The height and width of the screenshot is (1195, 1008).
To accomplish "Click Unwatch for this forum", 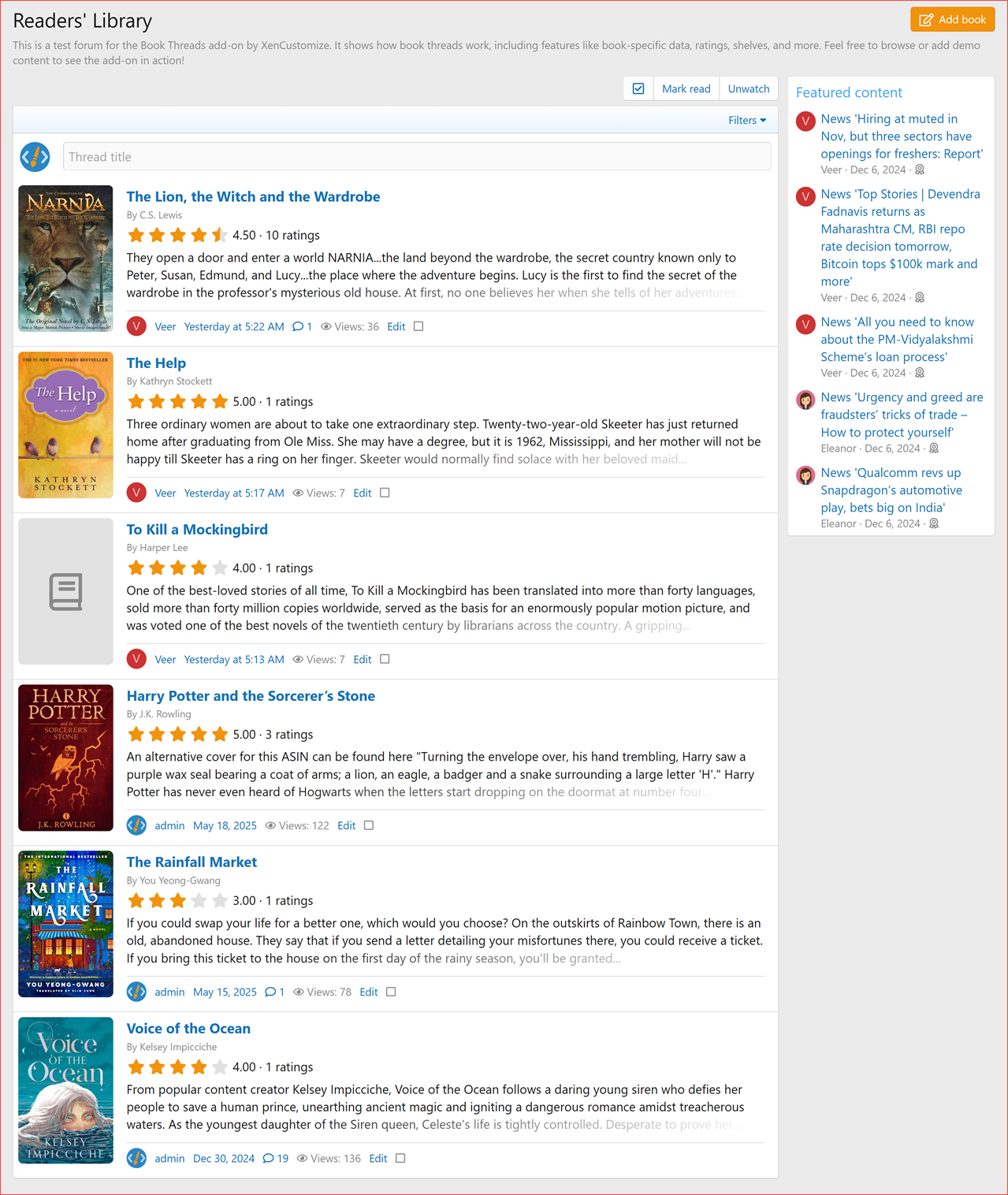I will pos(748,88).
